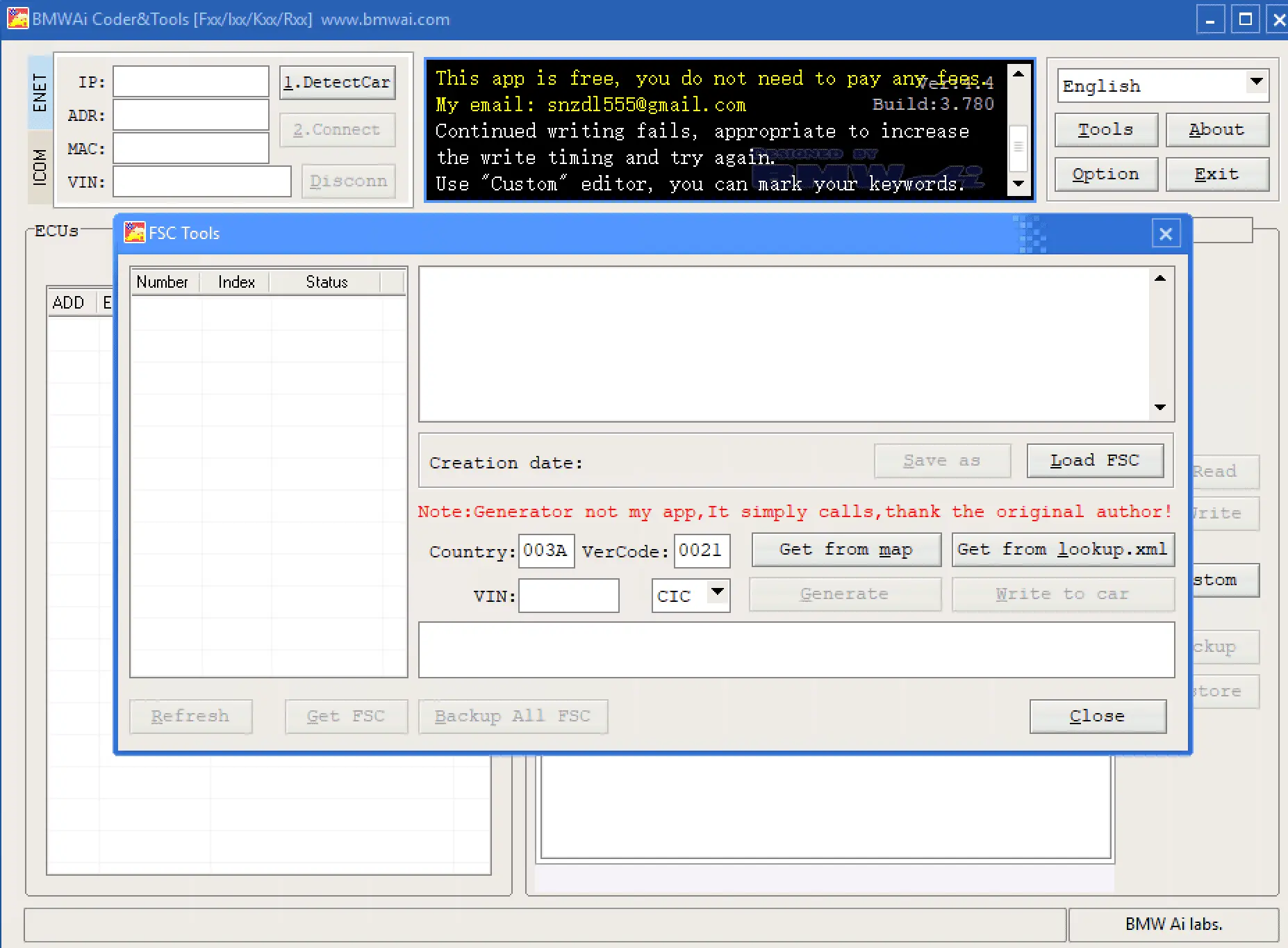This screenshot has width=1288, height=948.
Task: Click the FSC Tools VIN input field
Action: click(568, 596)
